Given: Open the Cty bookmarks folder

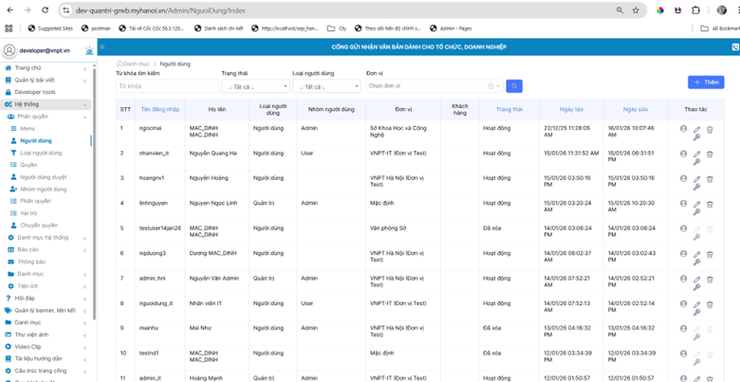Looking at the screenshot, I should click(337, 28).
